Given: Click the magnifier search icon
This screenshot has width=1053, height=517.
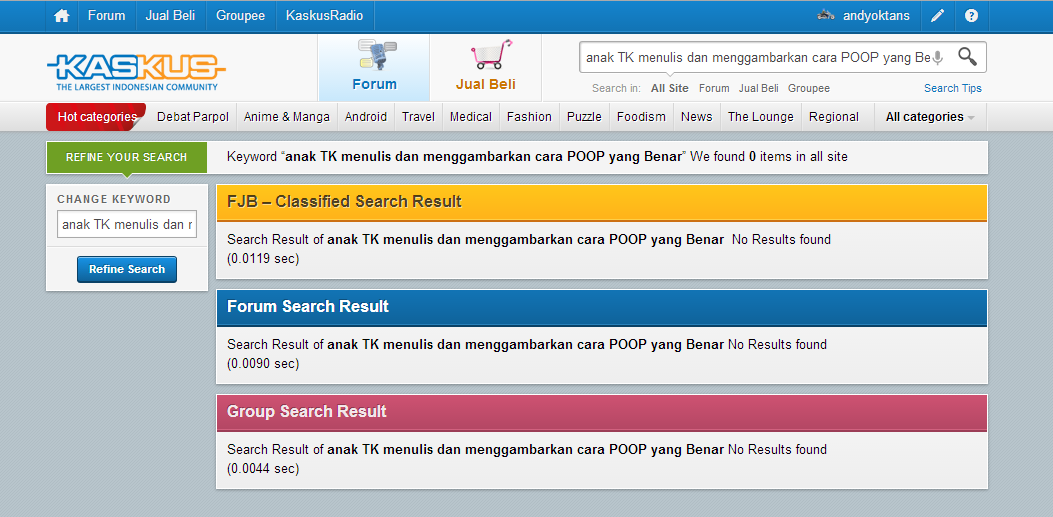Looking at the screenshot, I should tap(967, 56).
